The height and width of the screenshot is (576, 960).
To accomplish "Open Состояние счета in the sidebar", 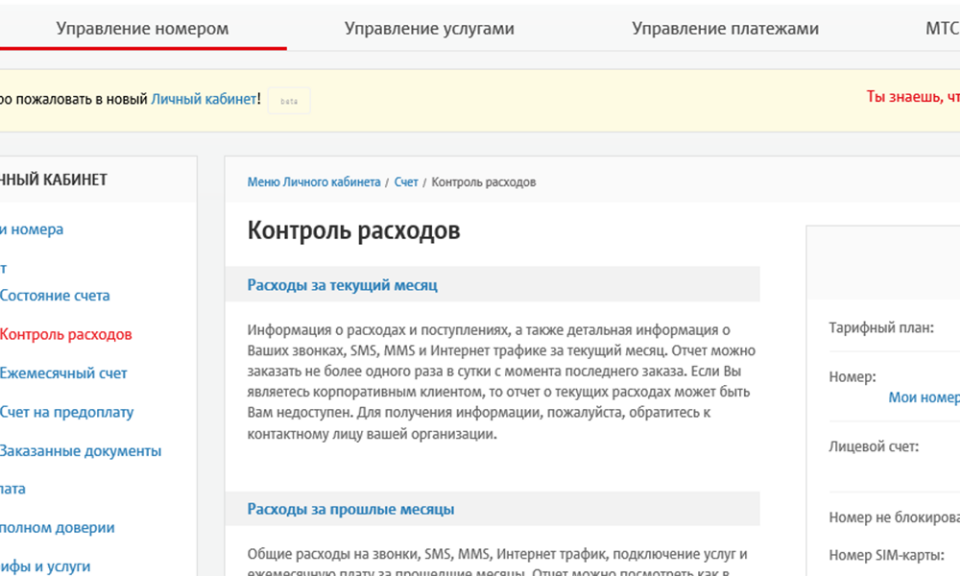I will (x=55, y=296).
